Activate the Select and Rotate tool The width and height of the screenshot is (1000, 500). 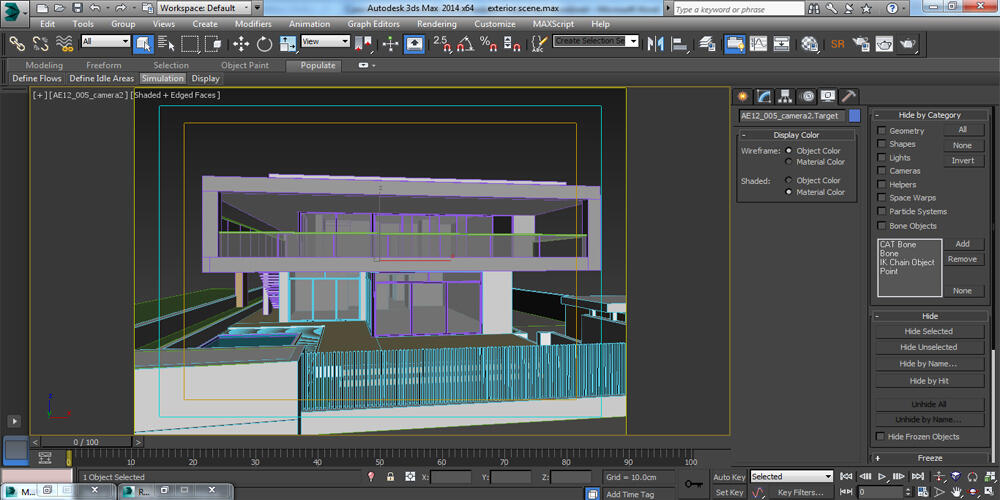pos(264,44)
